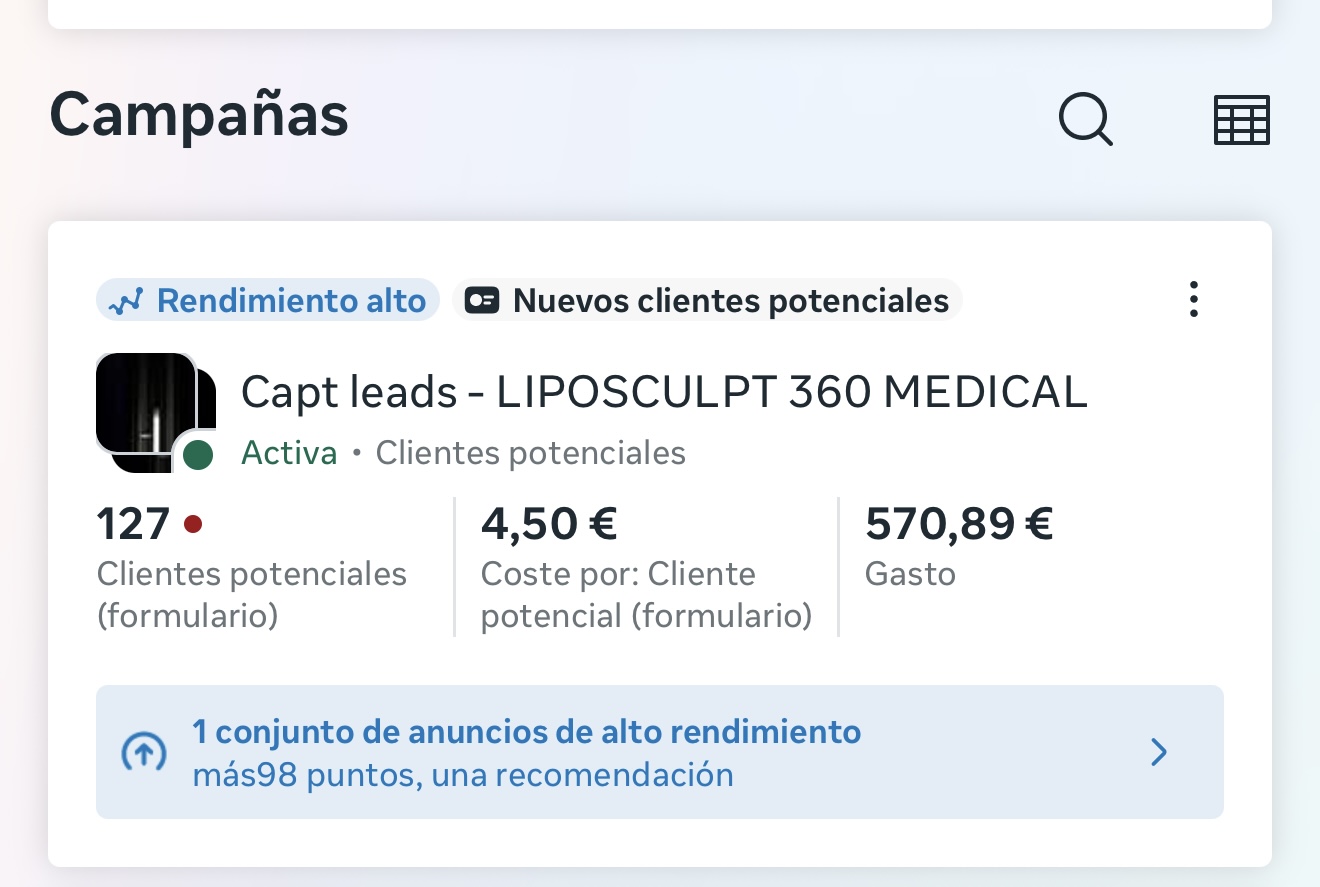1320x887 pixels.
Task: Click the 4,50 € cost per lead metric
Action: [x=646, y=567]
